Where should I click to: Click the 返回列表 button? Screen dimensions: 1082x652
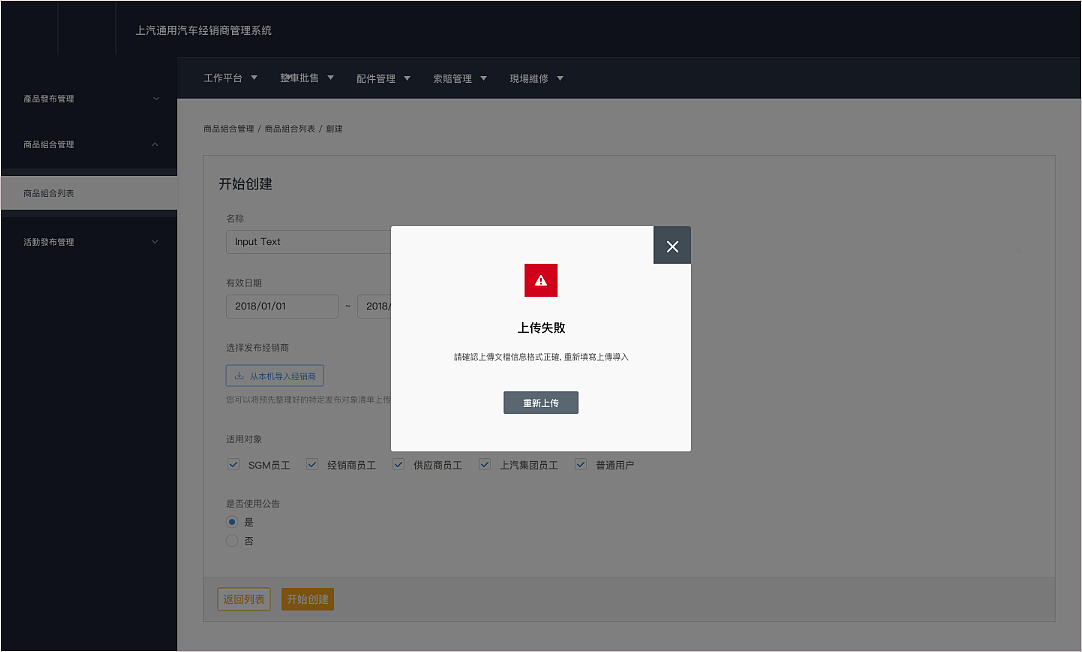tap(243, 599)
